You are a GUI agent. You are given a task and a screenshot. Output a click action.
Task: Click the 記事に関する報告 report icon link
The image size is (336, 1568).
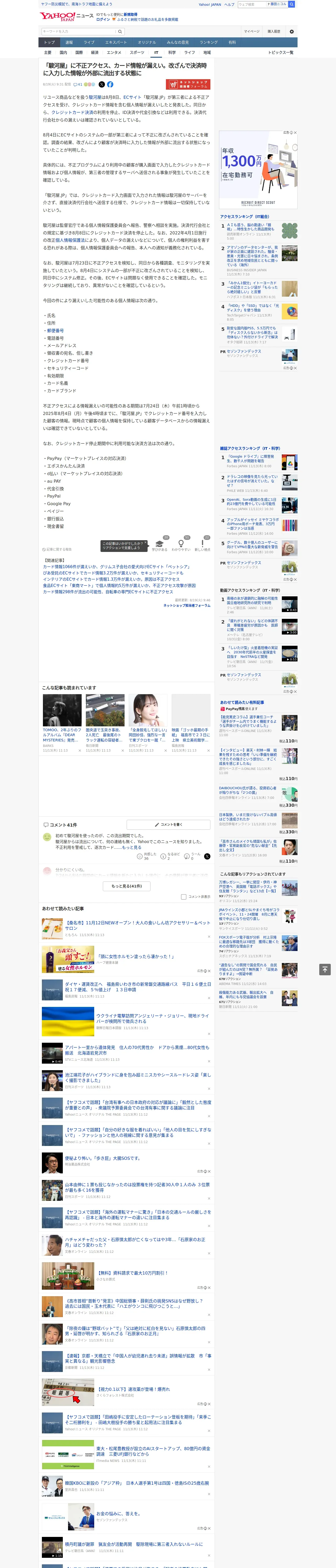pos(57,549)
